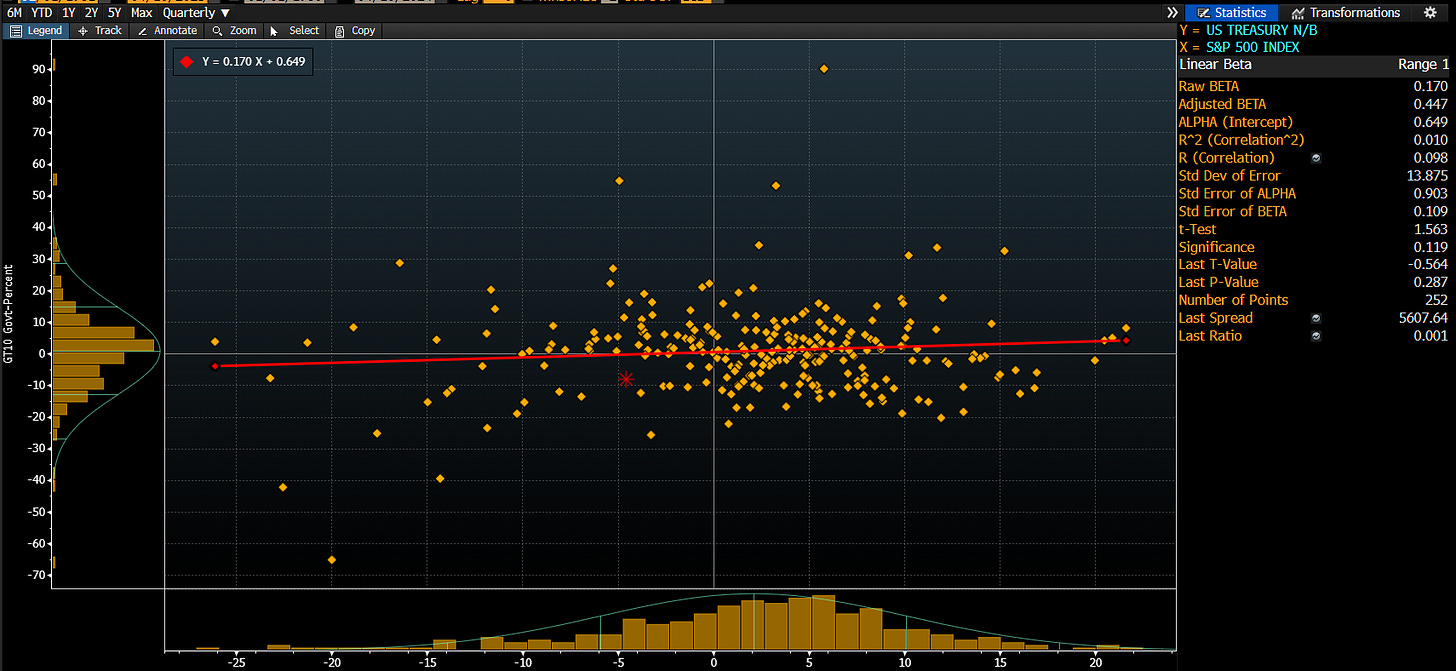The width and height of the screenshot is (1456, 671).
Task: Open the Quarterly periodicity dropdown
Action: tap(195, 13)
